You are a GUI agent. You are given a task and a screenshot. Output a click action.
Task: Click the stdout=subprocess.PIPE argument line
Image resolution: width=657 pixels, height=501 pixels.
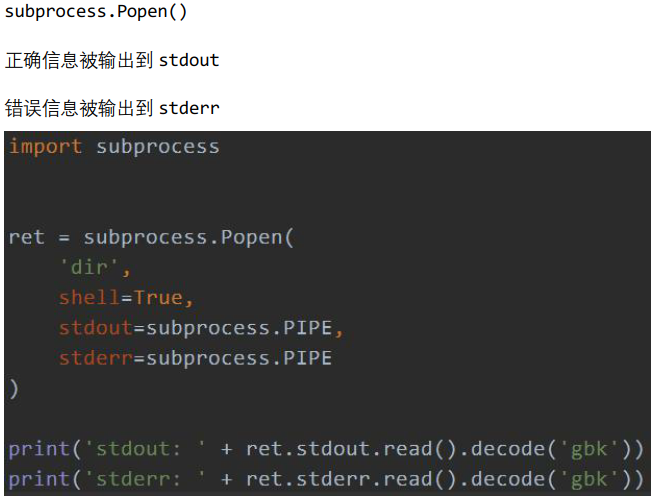coord(201,328)
